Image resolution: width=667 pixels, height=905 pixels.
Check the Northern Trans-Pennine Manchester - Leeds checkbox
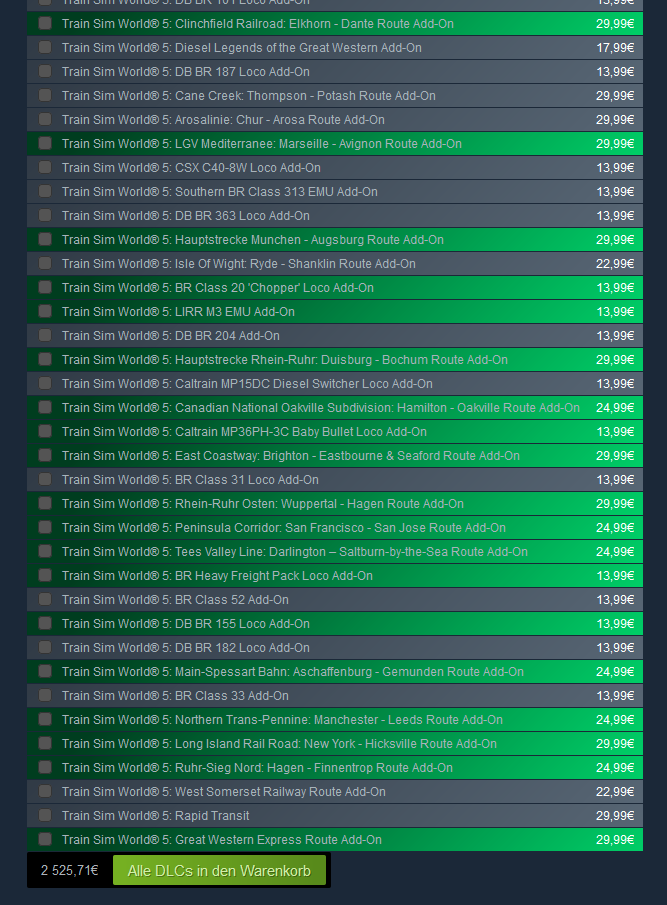[x=45, y=719]
